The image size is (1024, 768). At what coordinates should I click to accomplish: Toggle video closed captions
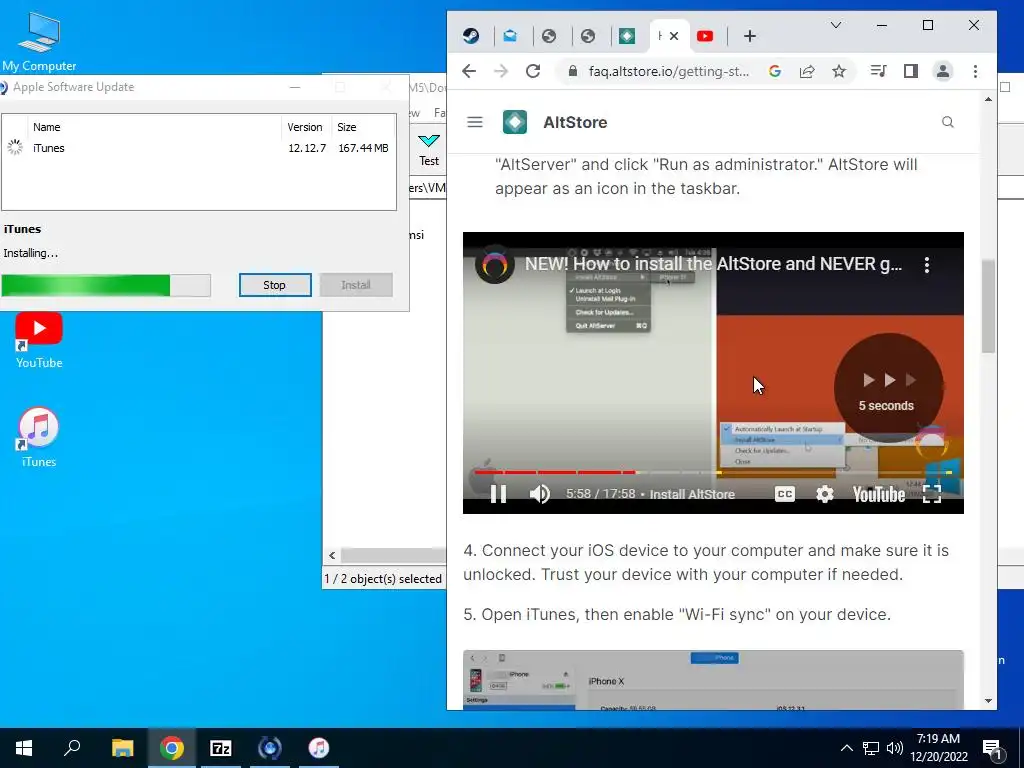(785, 494)
